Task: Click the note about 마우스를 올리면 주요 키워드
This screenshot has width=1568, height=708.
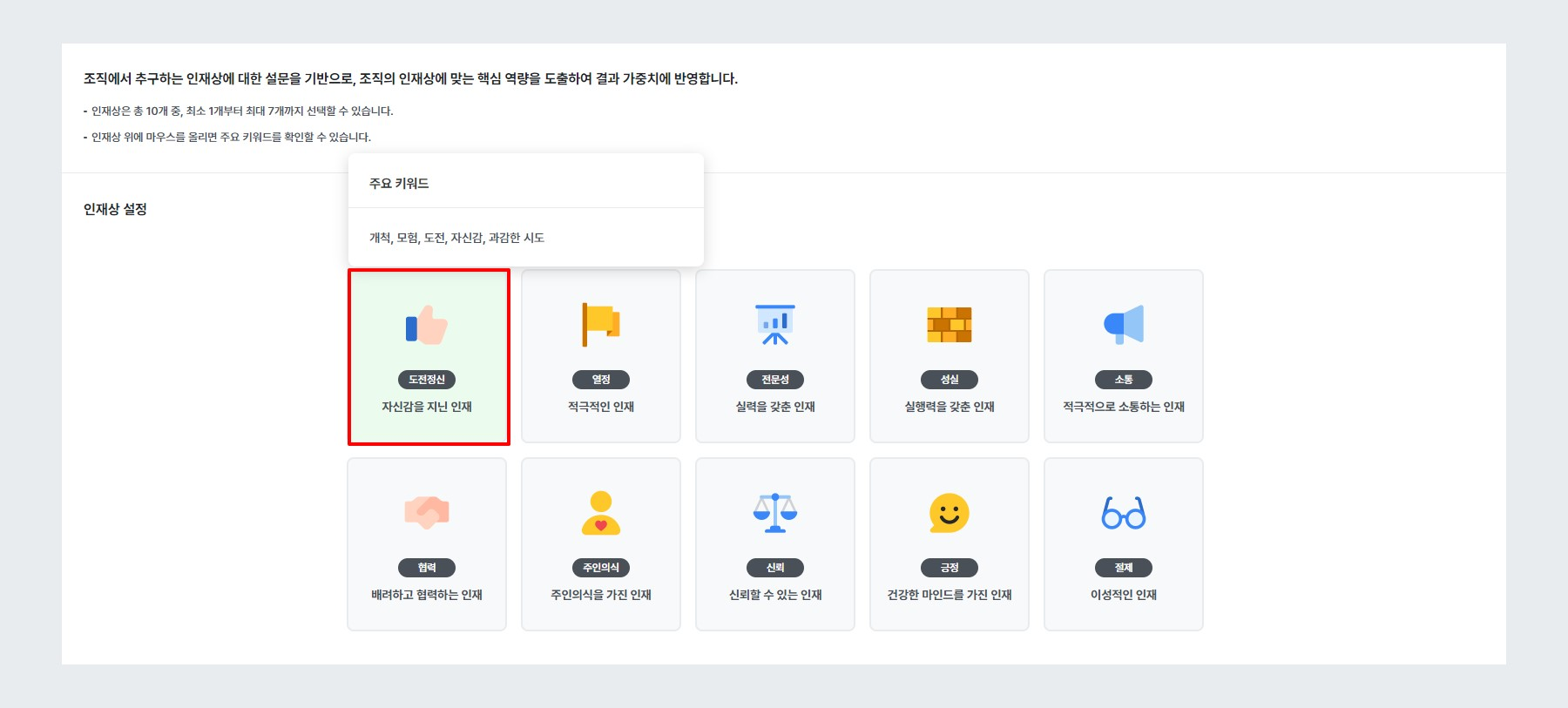Action: coord(228,137)
